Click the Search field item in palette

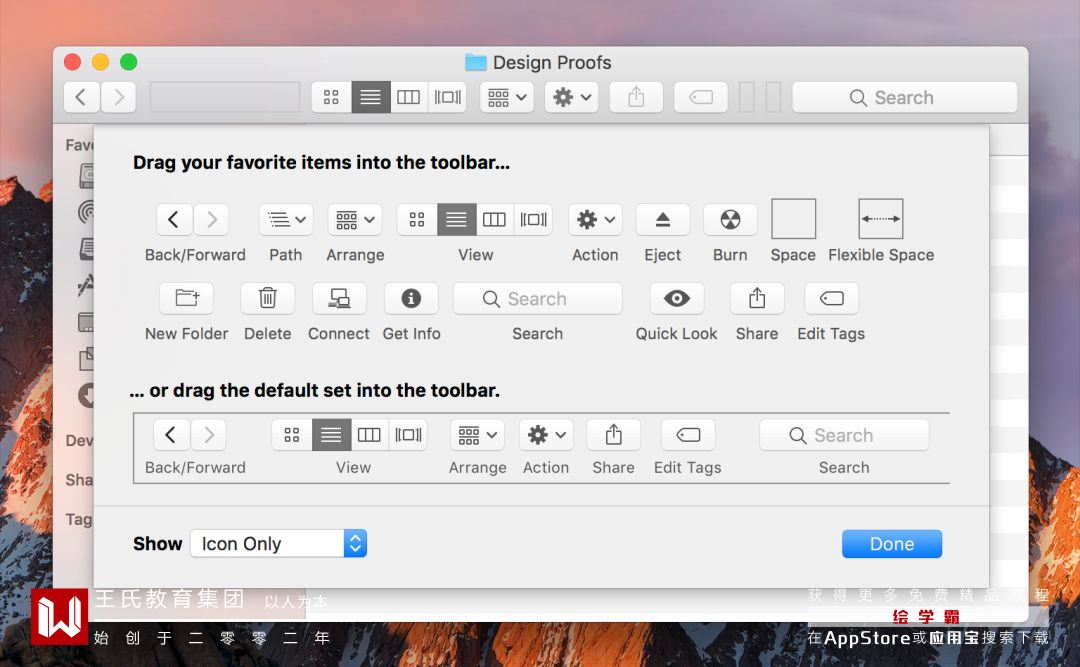point(538,298)
